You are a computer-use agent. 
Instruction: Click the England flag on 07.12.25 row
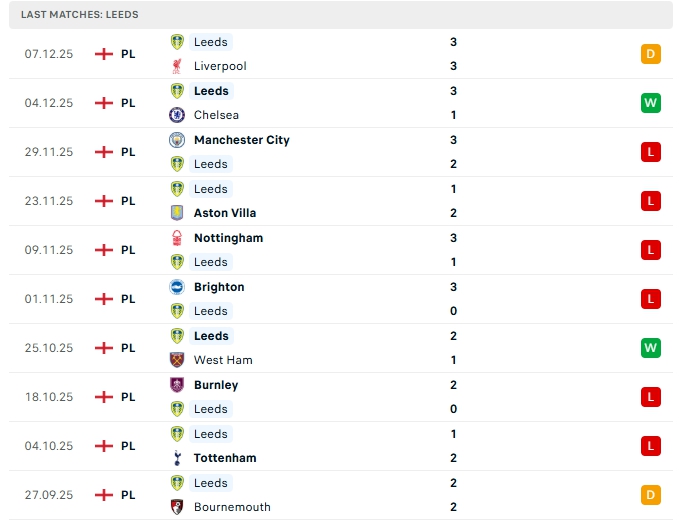[x=103, y=54]
